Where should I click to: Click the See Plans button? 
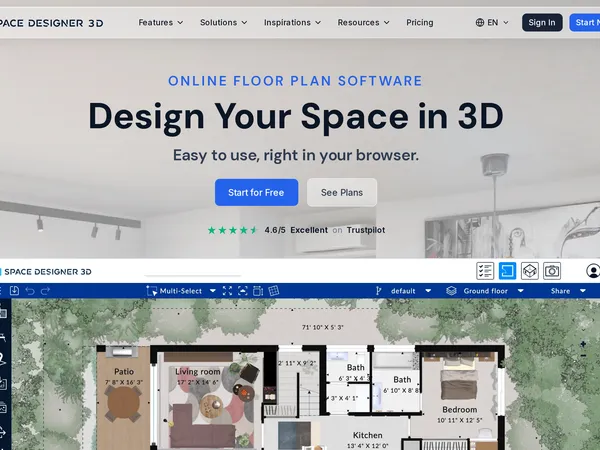(x=342, y=192)
